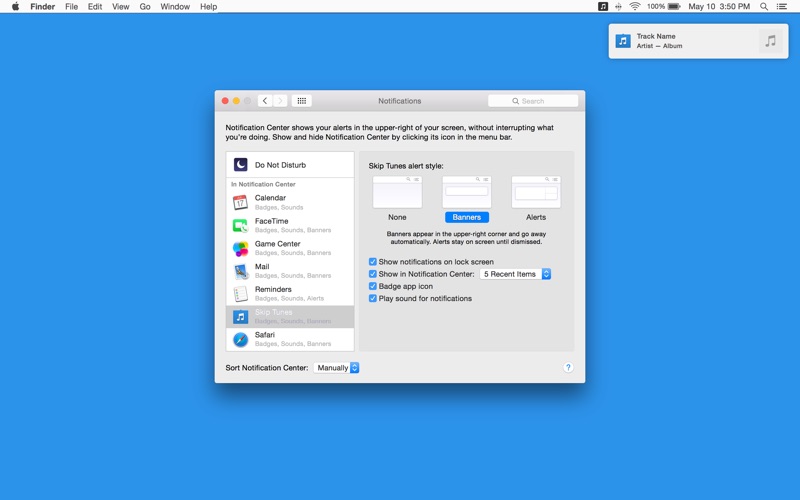Open Notification Center icon in menu bar

click(x=782, y=7)
